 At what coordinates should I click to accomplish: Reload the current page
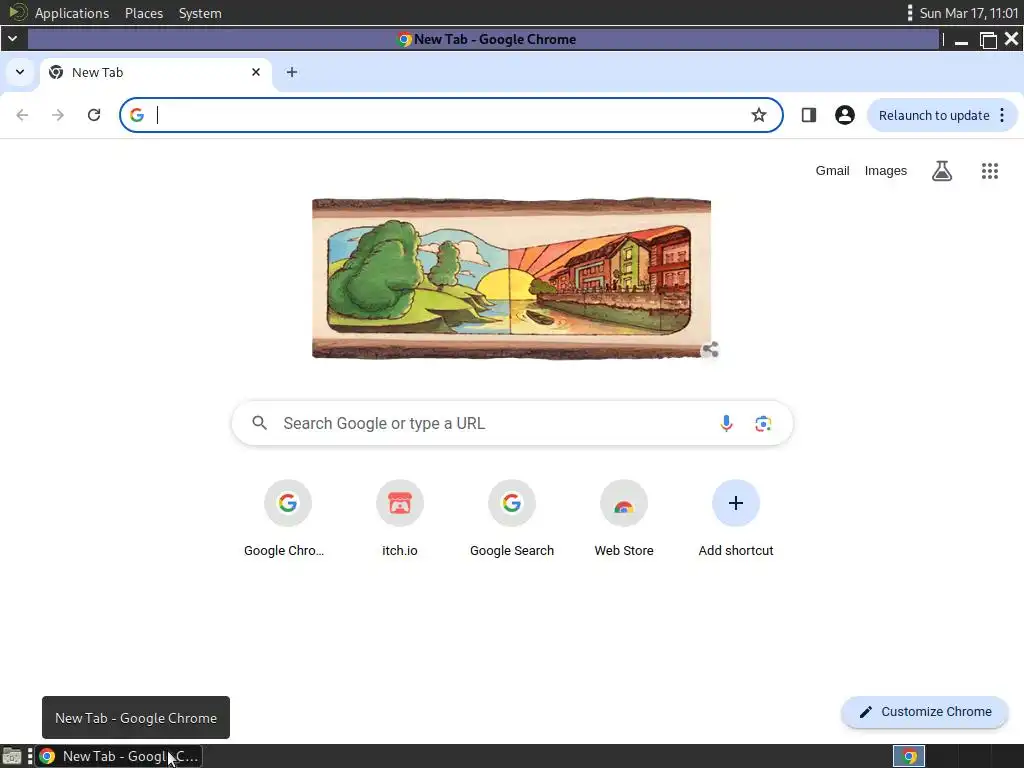94,115
